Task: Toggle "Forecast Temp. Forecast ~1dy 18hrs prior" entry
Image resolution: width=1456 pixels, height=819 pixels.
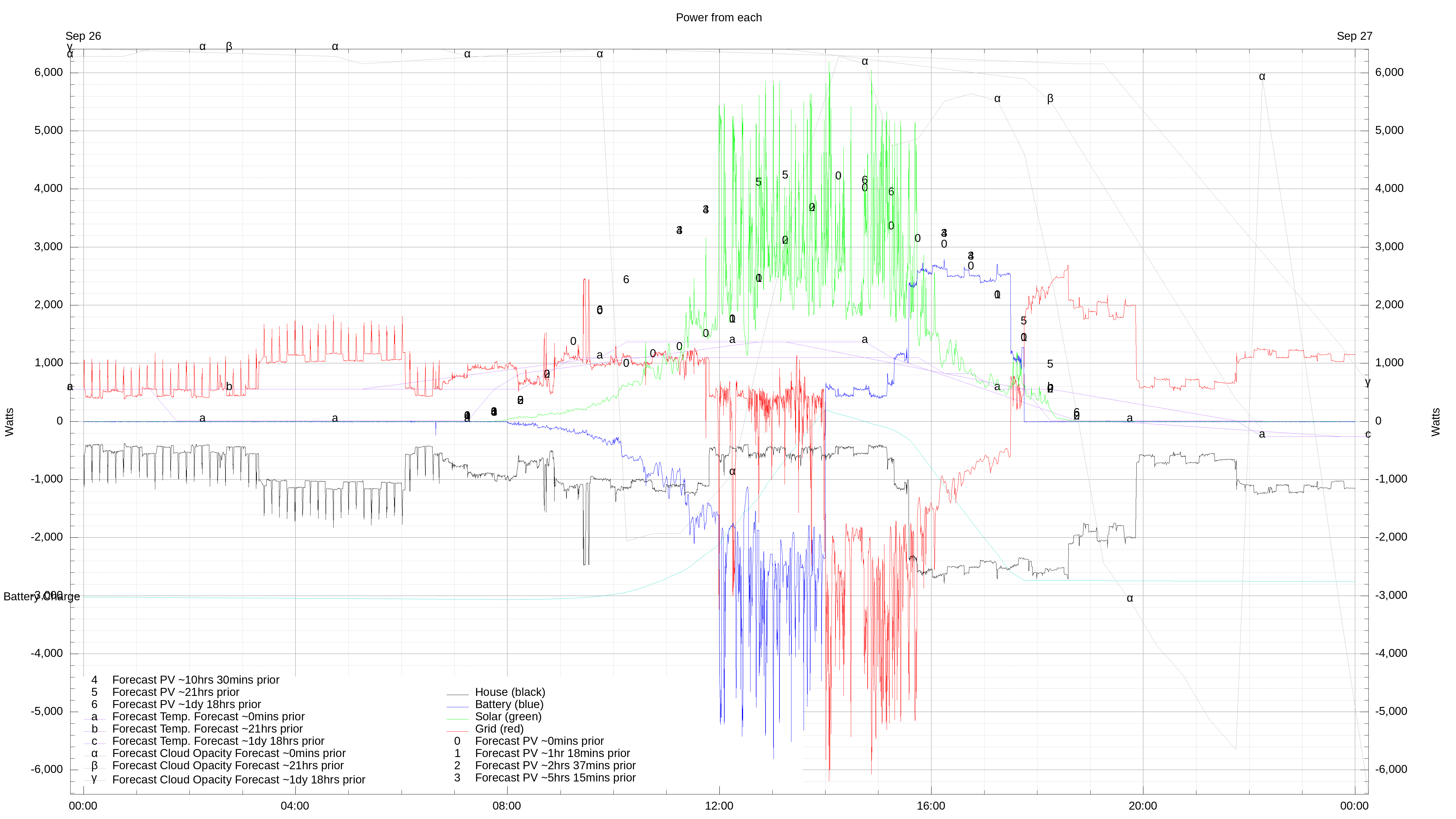Action: tap(218, 741)
